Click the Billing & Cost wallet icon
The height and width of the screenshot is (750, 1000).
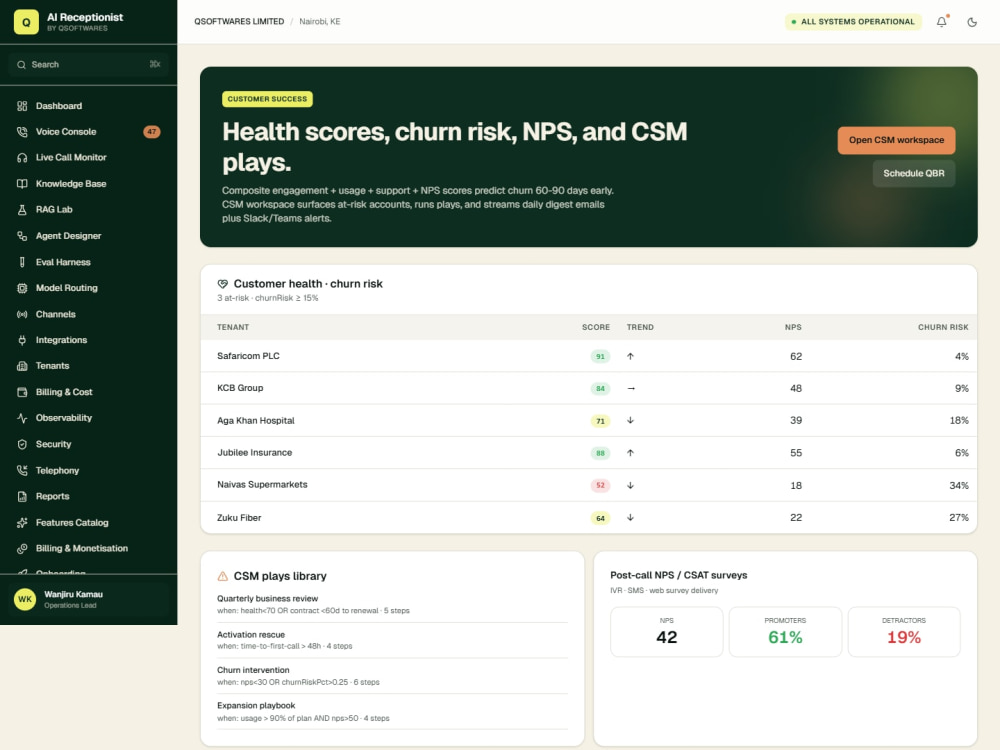click(22, 392)
